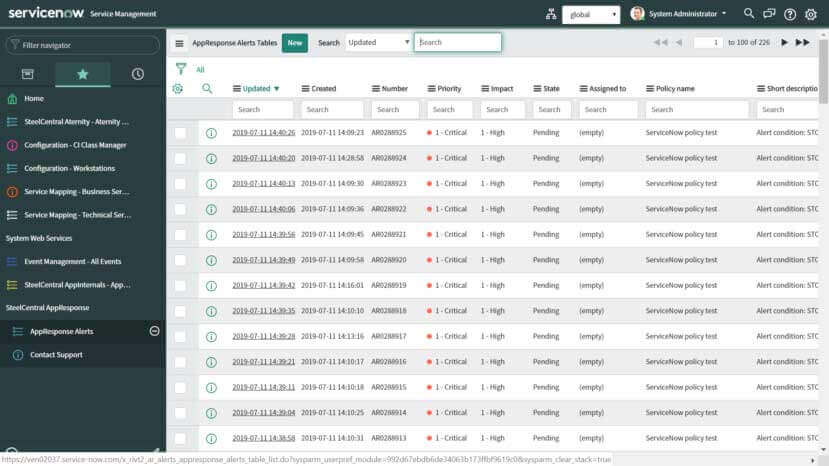829x466 pixels.
Task: Open Number column options menu icon
Action: click(x=376, y=89)
